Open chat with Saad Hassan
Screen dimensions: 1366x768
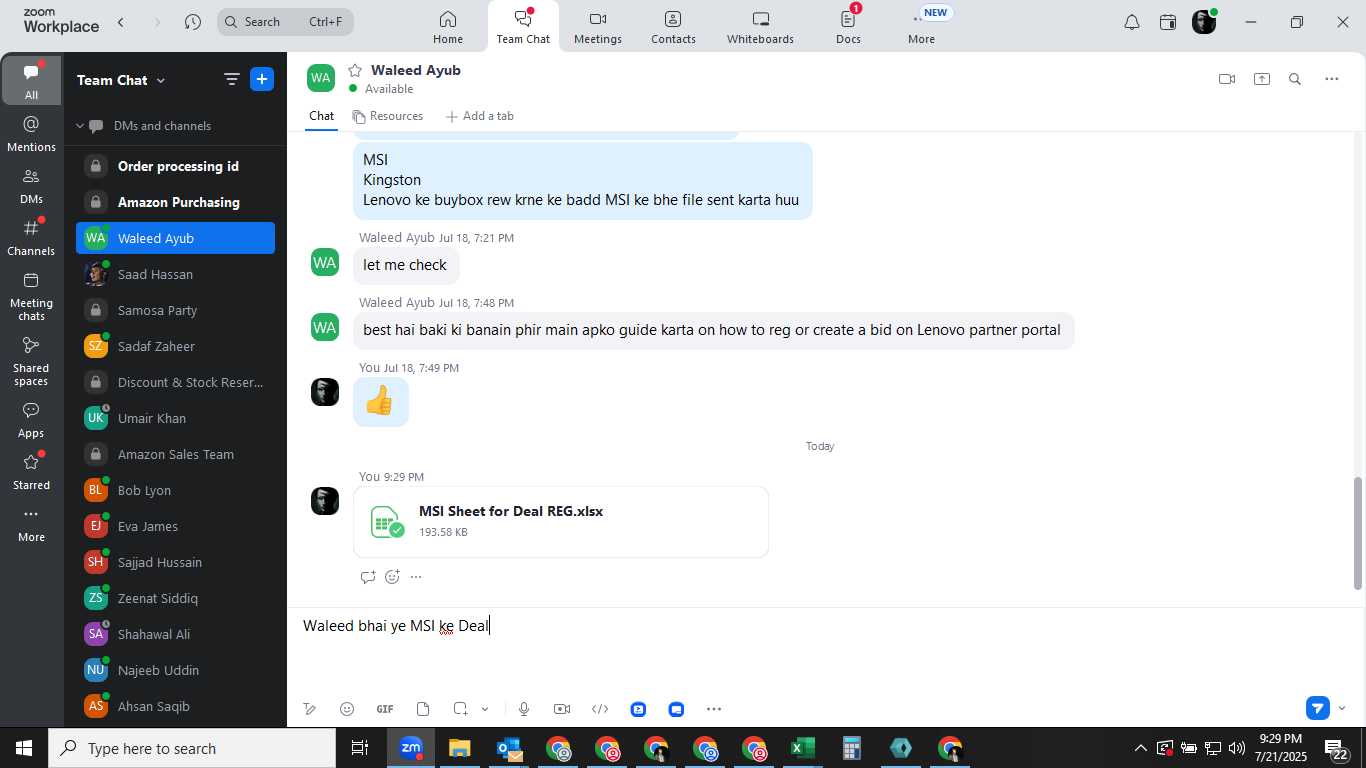coord(175,274)
